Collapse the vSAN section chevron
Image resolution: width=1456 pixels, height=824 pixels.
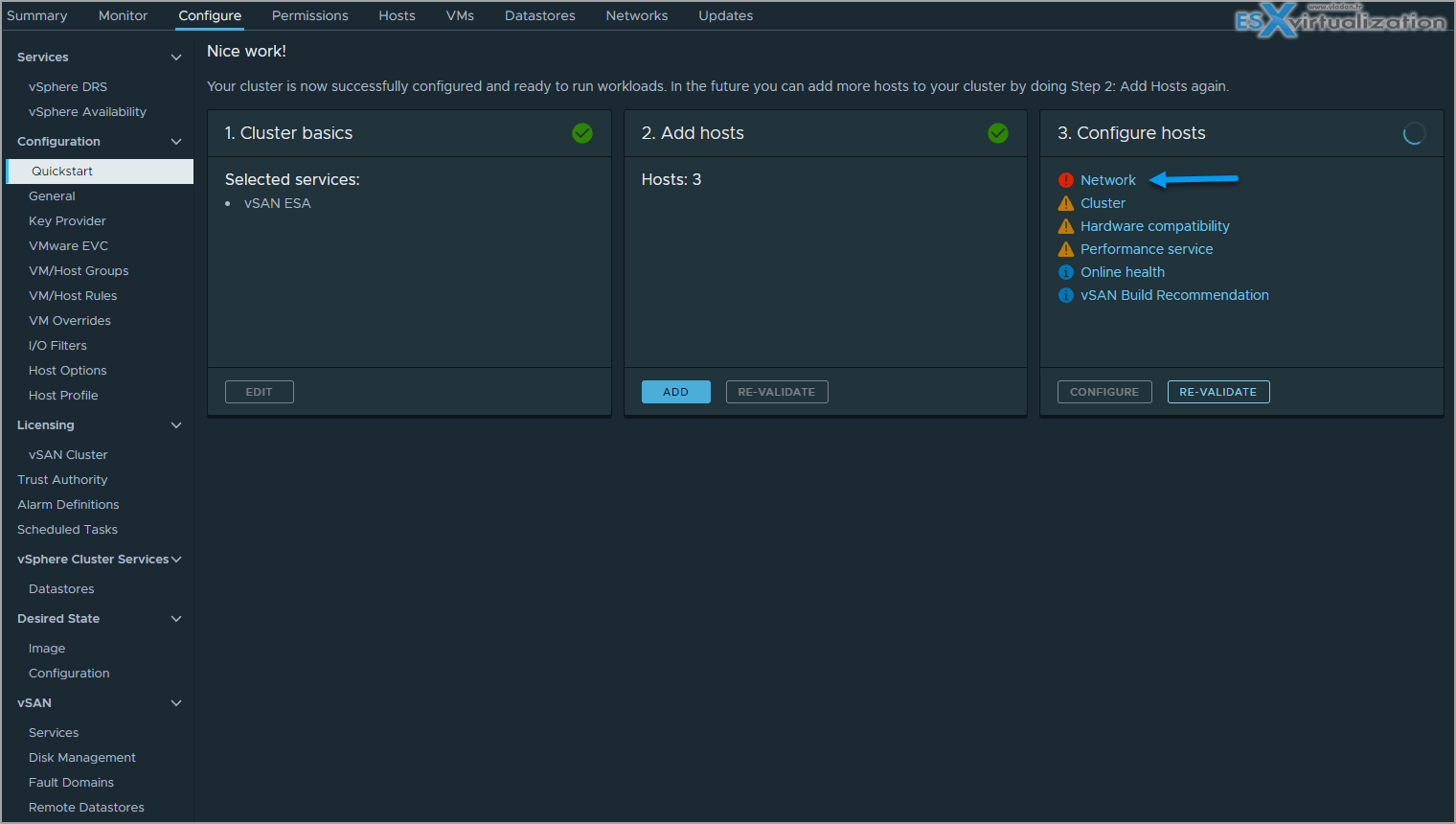tap(176, 703)
